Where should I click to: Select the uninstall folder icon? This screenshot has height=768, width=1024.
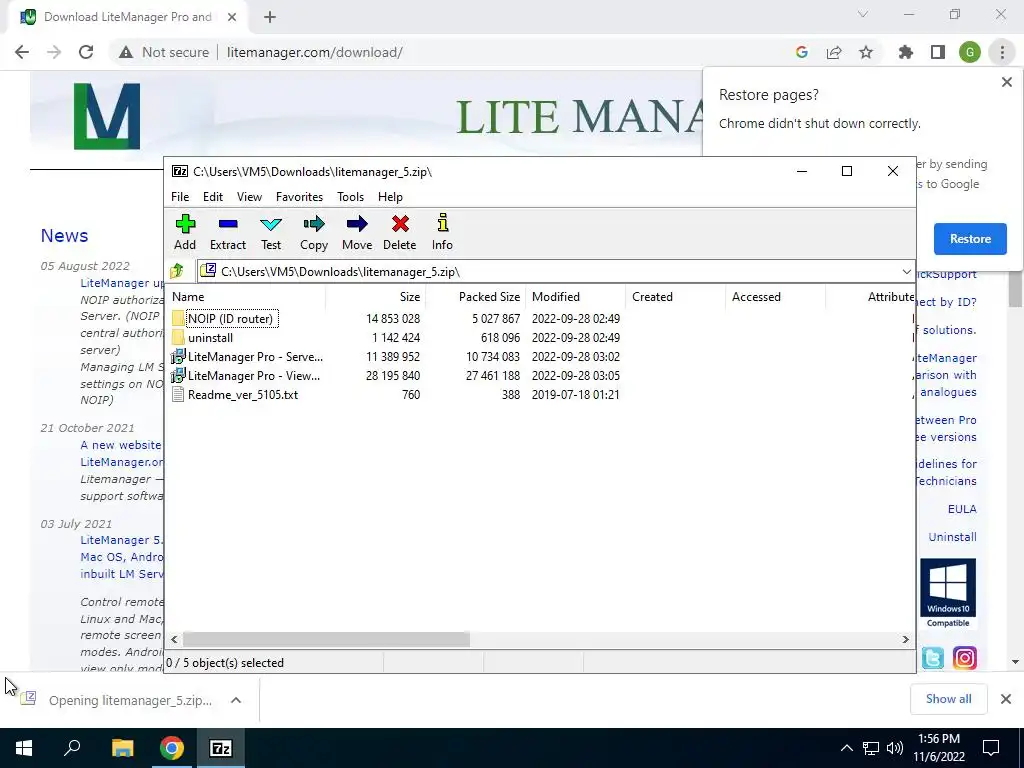pos(178,338)
